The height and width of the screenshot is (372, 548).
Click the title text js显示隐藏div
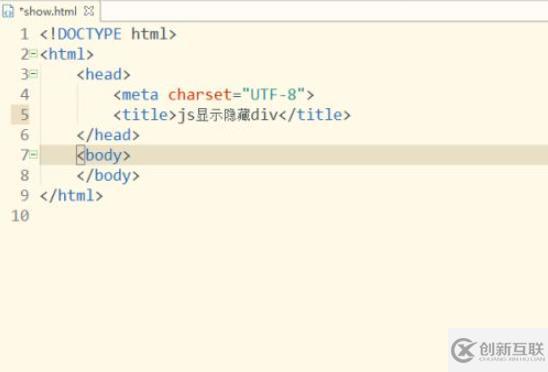coord(228,115)
